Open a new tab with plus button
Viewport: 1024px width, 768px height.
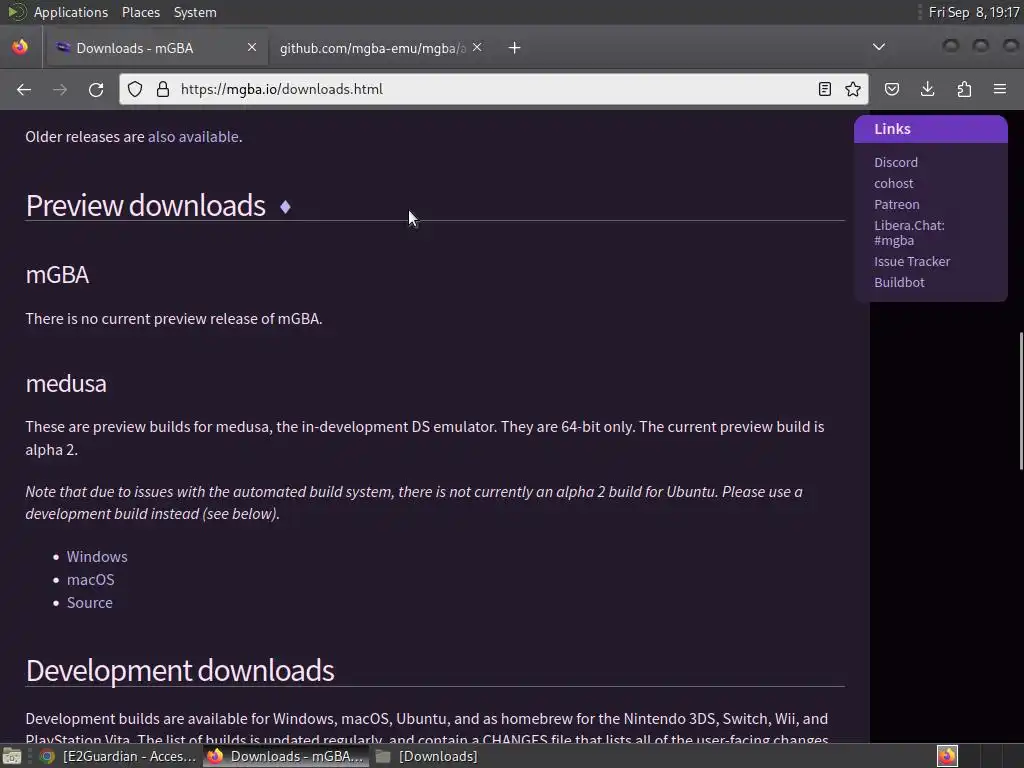[515, 48]
